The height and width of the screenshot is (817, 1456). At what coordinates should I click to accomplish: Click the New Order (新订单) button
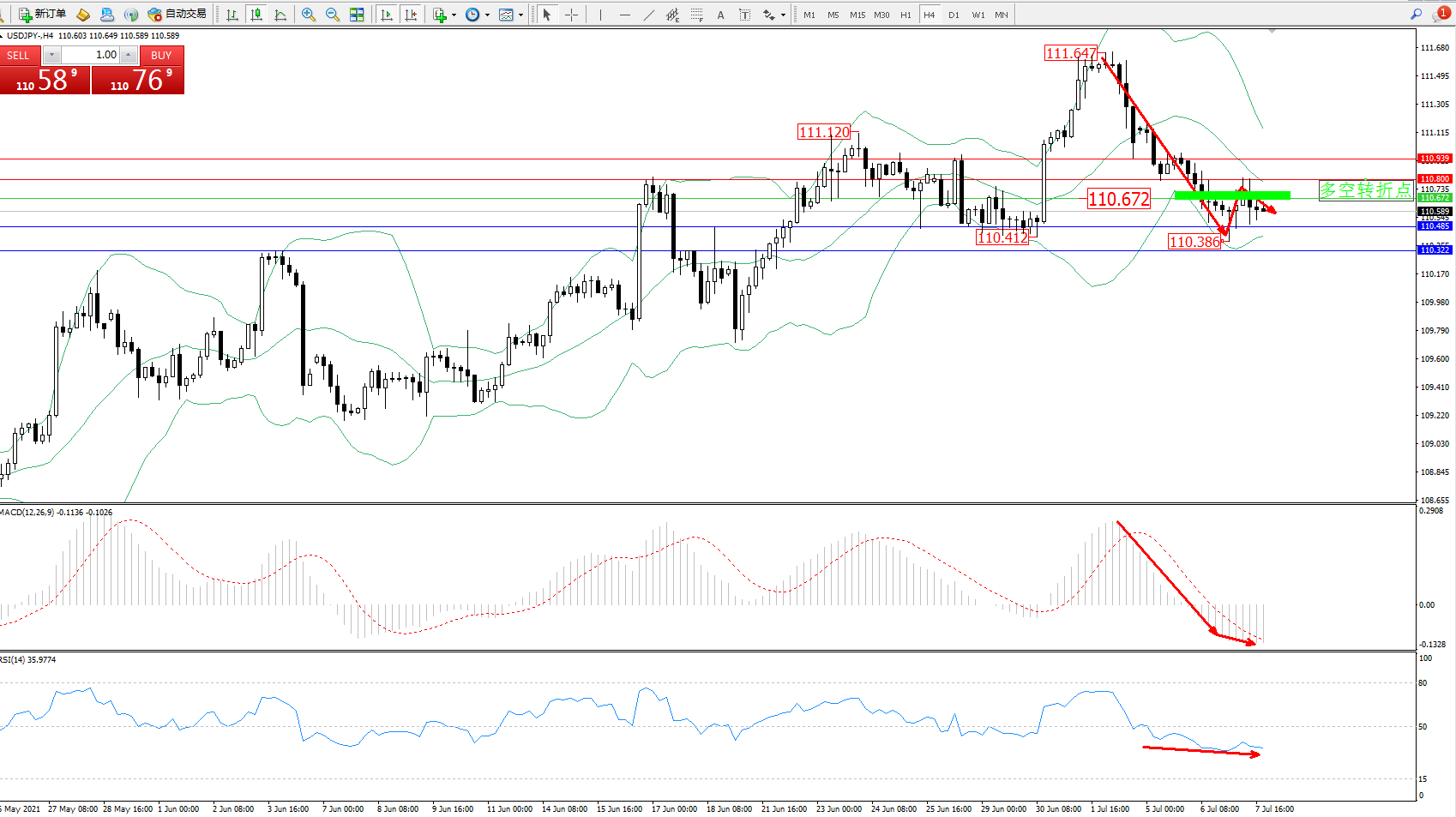coord(42,15)
